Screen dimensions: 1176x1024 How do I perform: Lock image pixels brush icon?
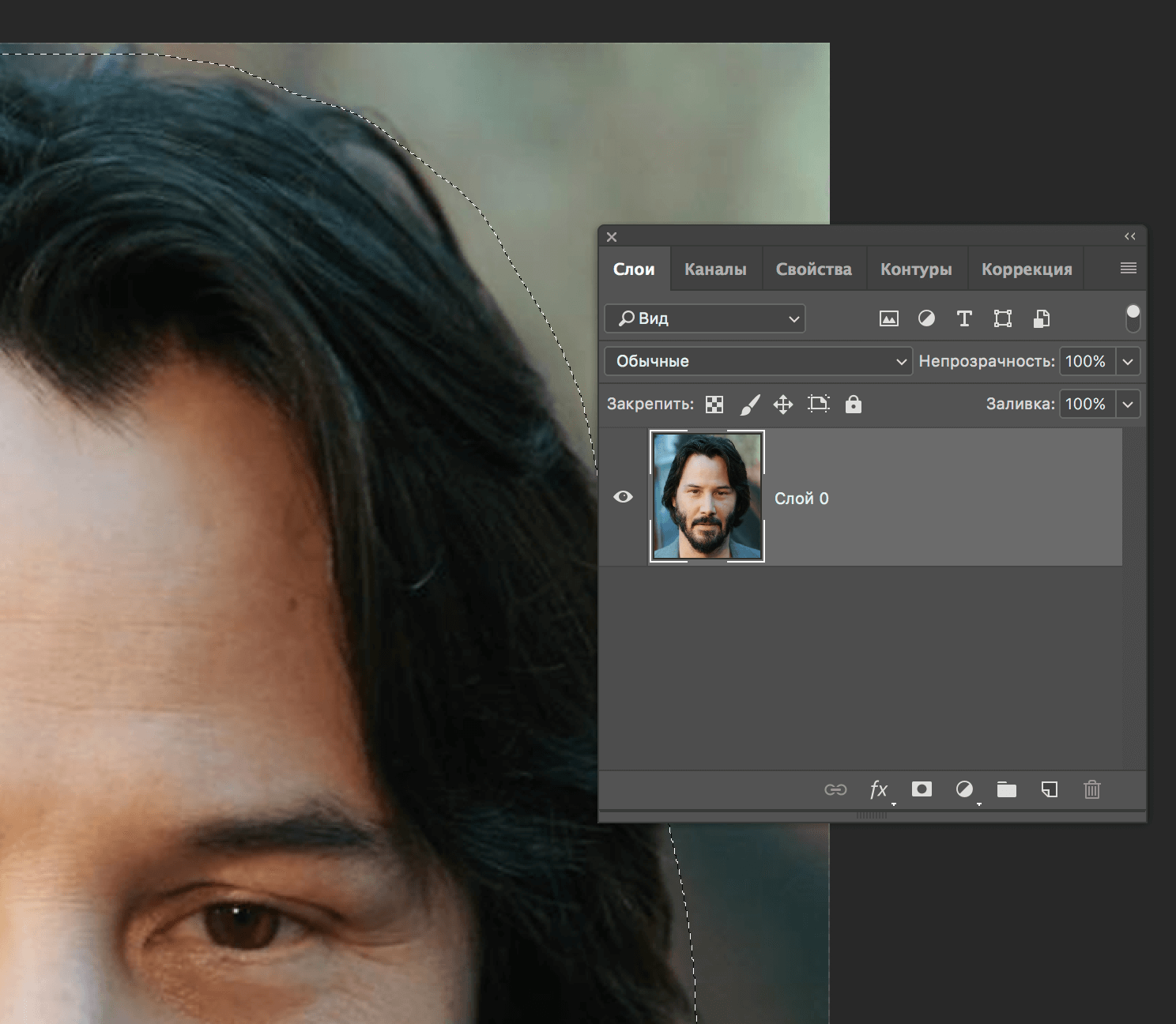[x=749, y=405]
